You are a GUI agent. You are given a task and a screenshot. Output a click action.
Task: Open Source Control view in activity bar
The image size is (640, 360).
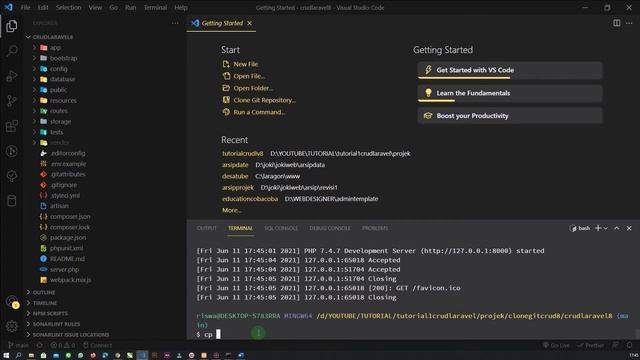coord(11,101)
